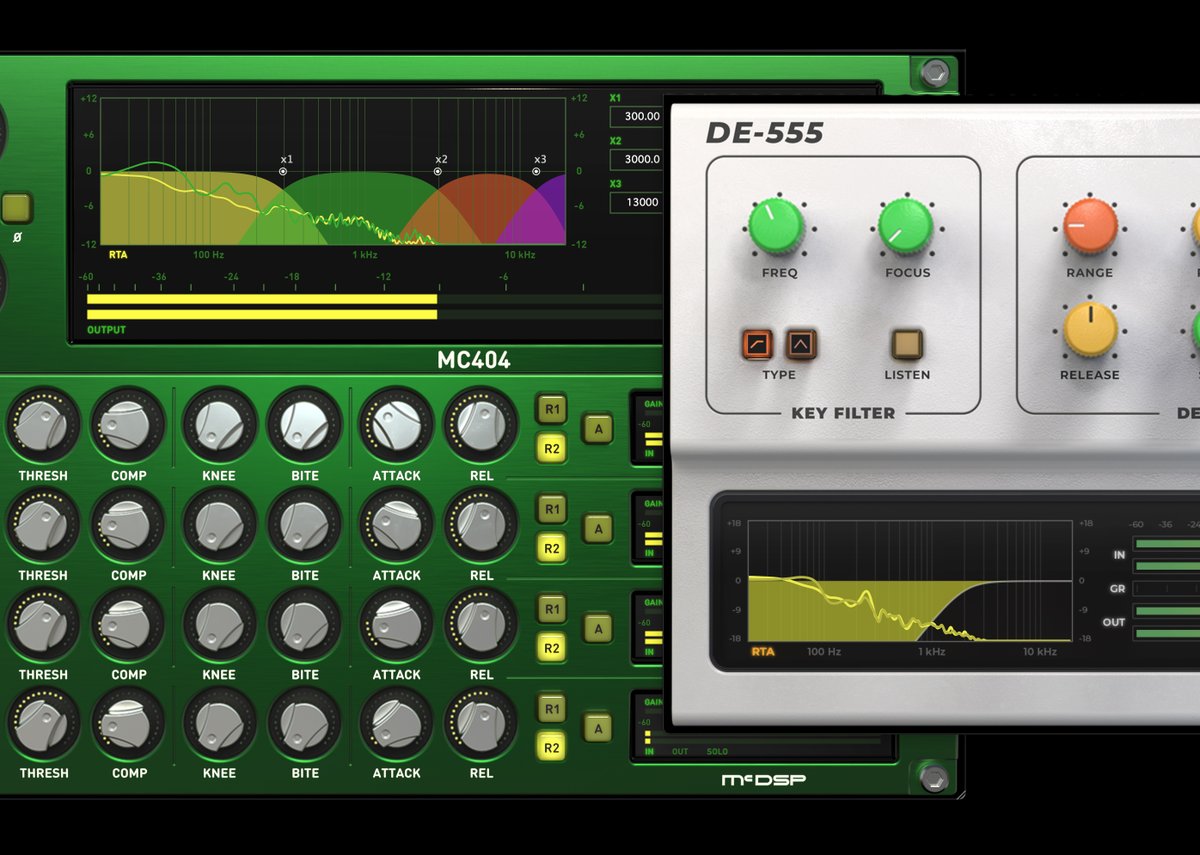Screen dimensions: 1200x855
Task: Click the second band COMP knob
Action: point(128,525)
